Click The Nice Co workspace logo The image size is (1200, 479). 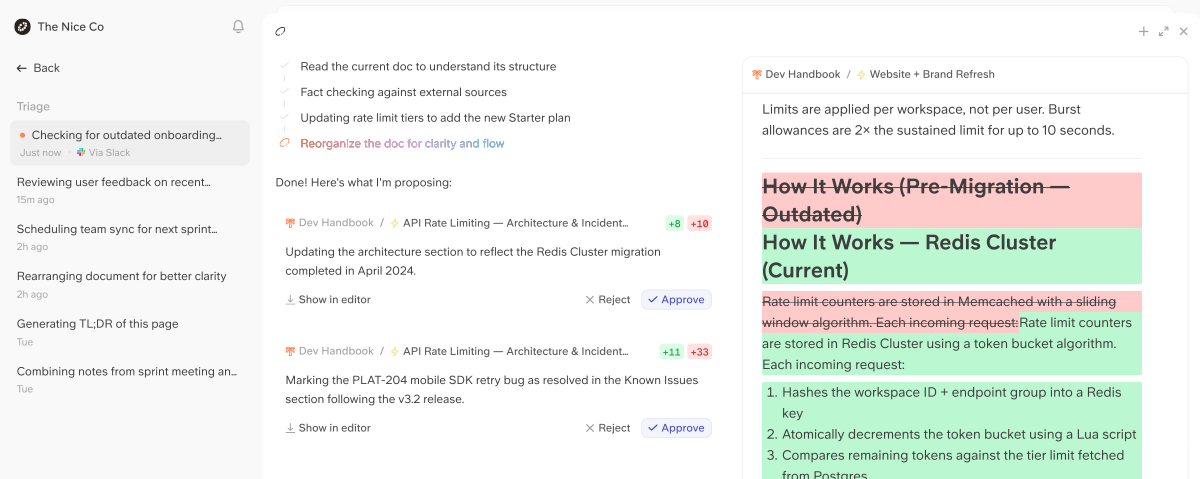point(22,27)
